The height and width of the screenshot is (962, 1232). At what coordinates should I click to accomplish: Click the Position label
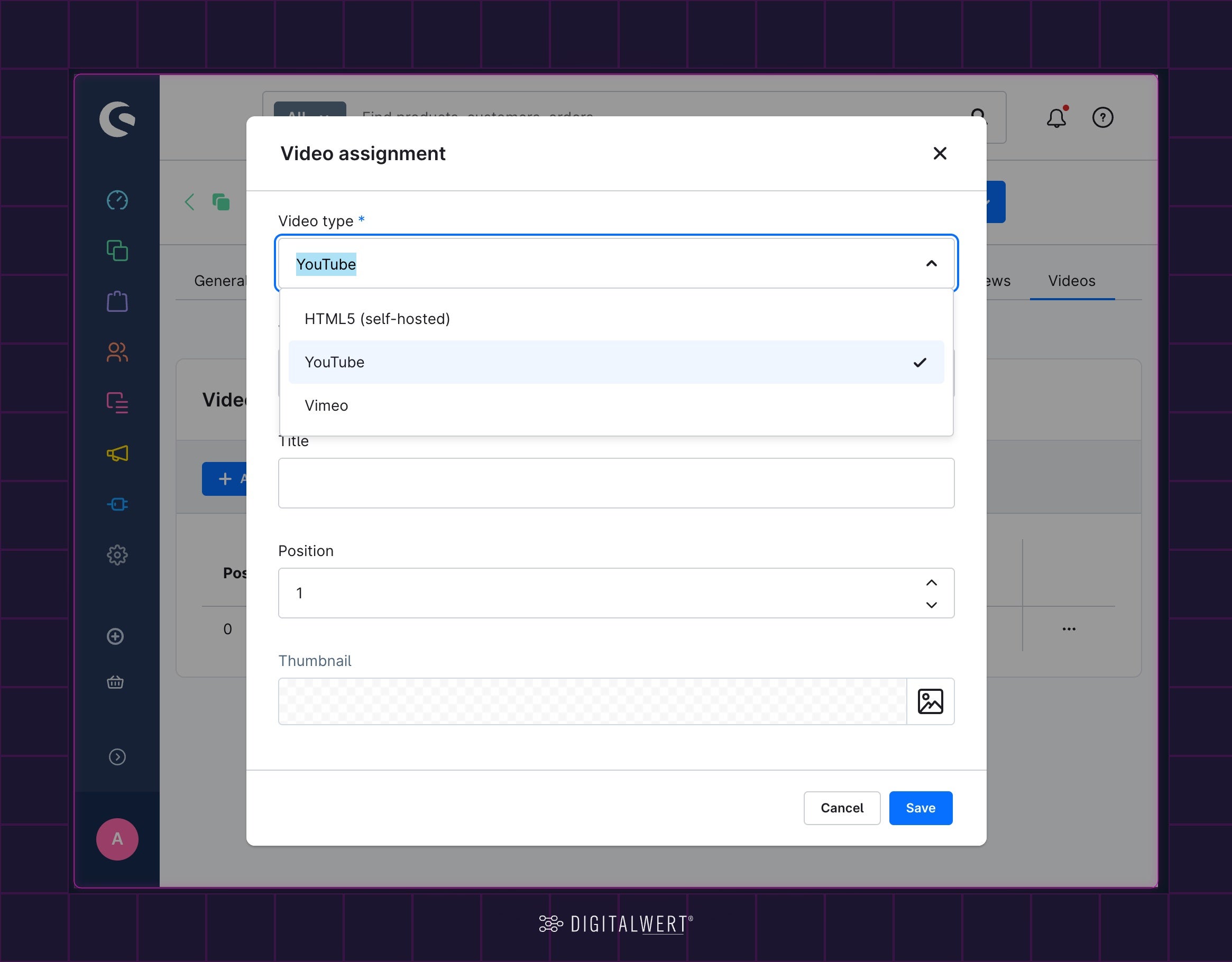click(306, 551)
